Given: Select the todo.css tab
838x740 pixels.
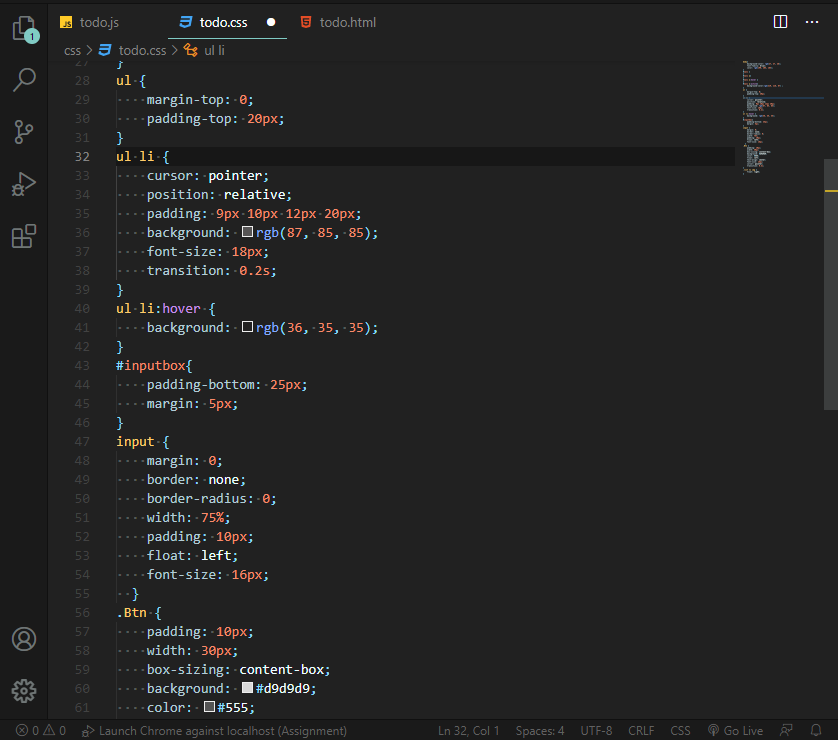Looking at the screenshot, I should [x=223, y=22].
